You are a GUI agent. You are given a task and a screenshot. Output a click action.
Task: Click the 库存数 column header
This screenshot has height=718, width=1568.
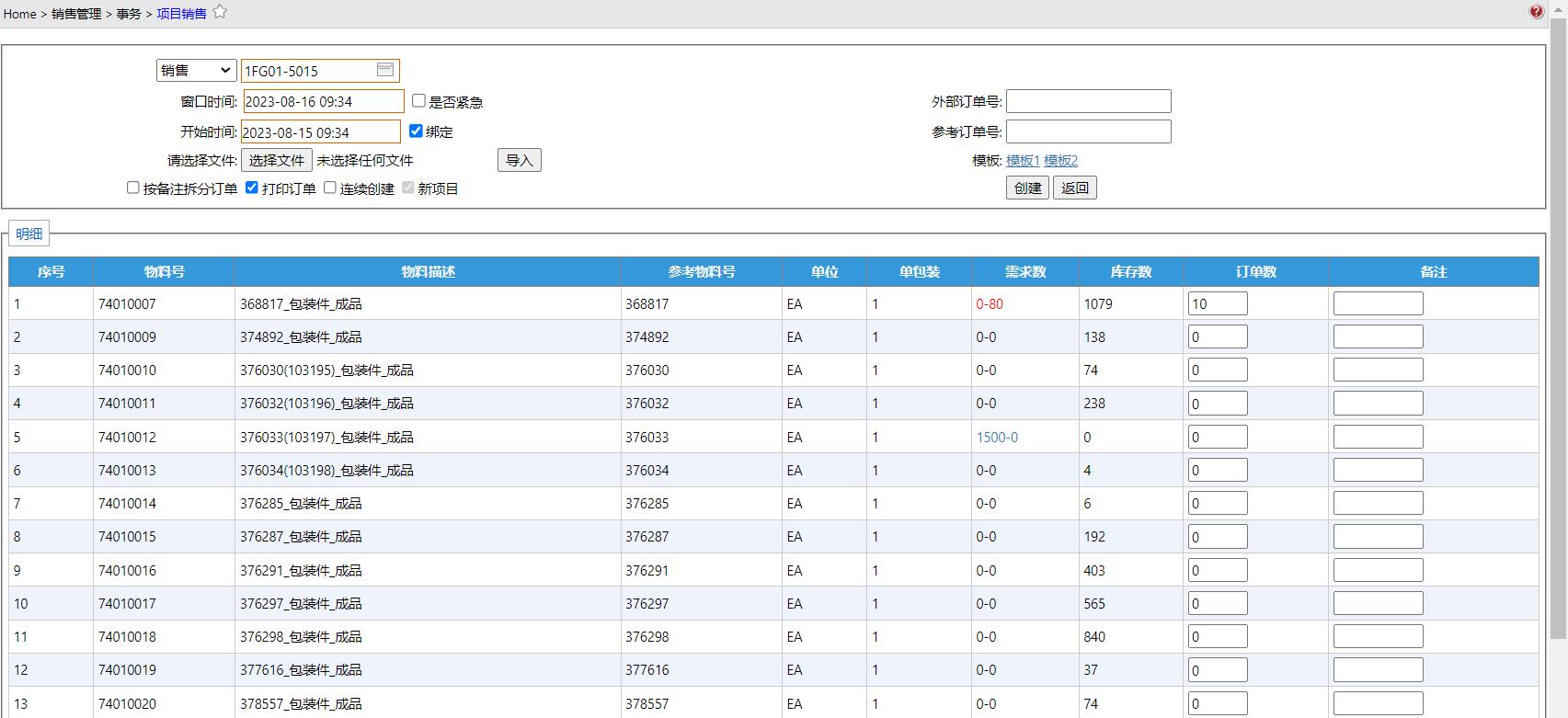[1131, 271]
